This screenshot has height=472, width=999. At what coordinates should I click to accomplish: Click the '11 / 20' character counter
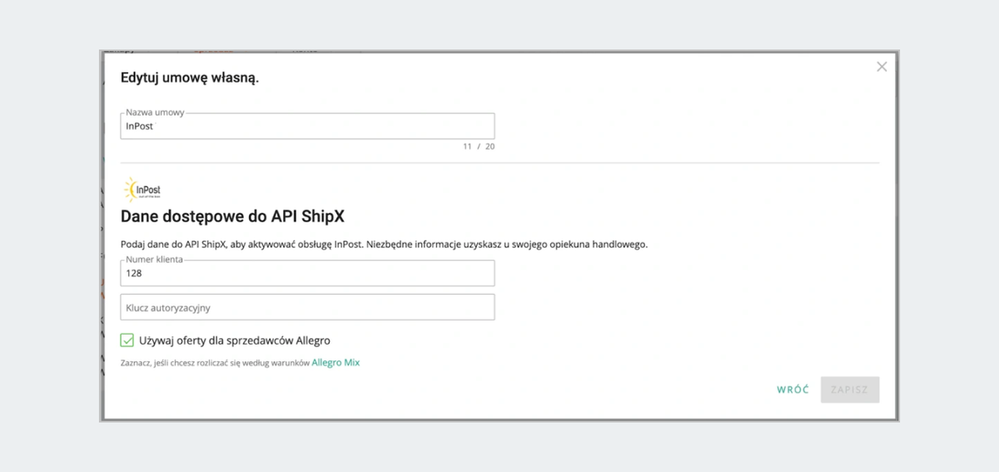pyautogui.click(x=478, y=147)
